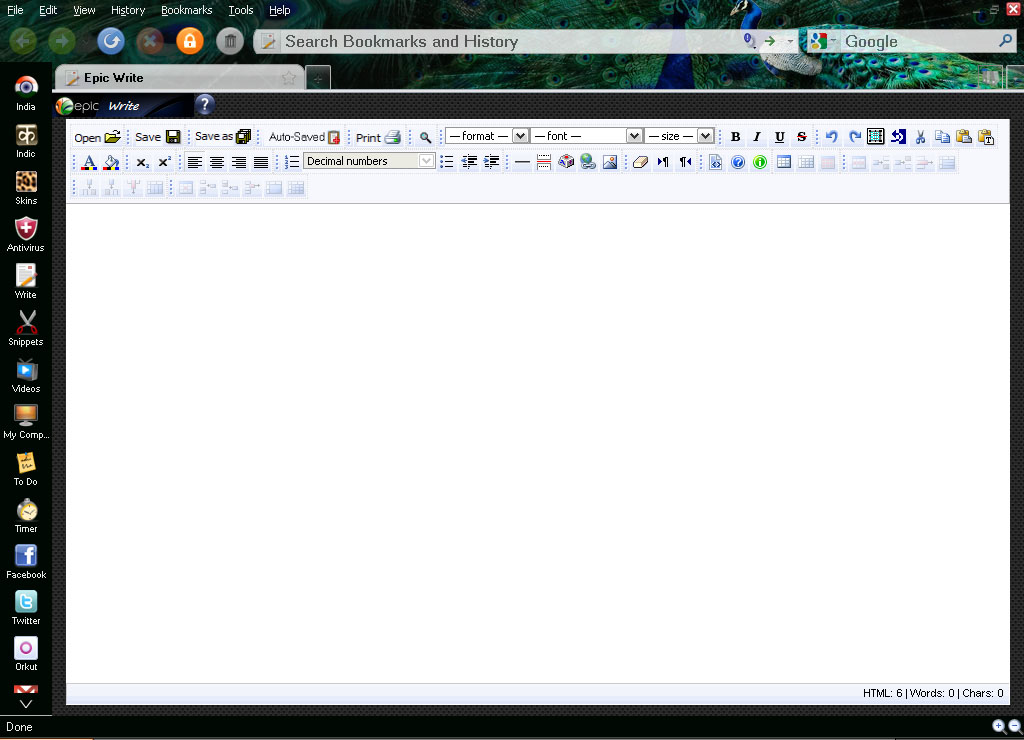Click the Save as button

coord(214,136)
